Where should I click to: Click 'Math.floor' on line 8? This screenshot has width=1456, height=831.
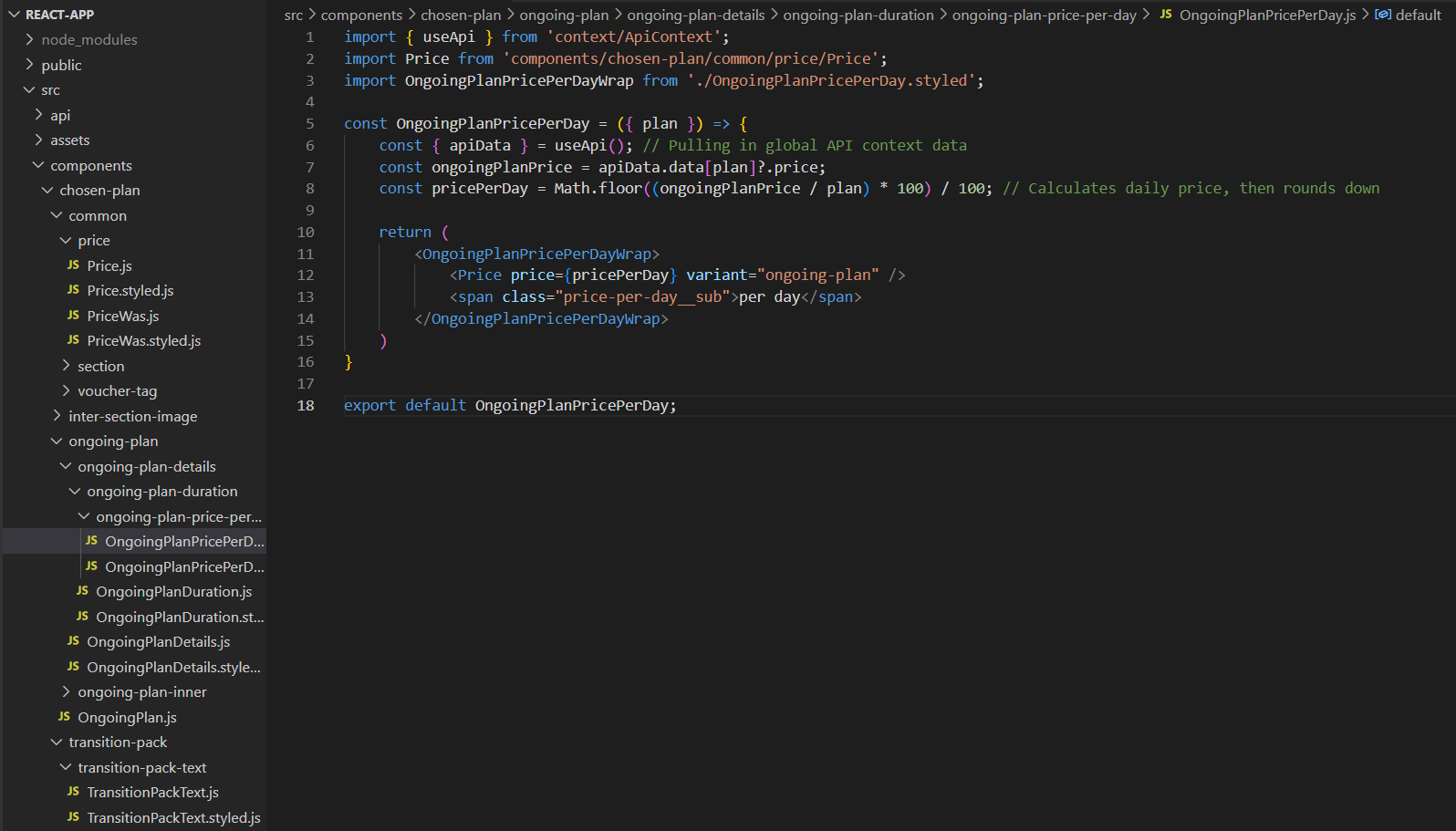(x=598, y=189)
